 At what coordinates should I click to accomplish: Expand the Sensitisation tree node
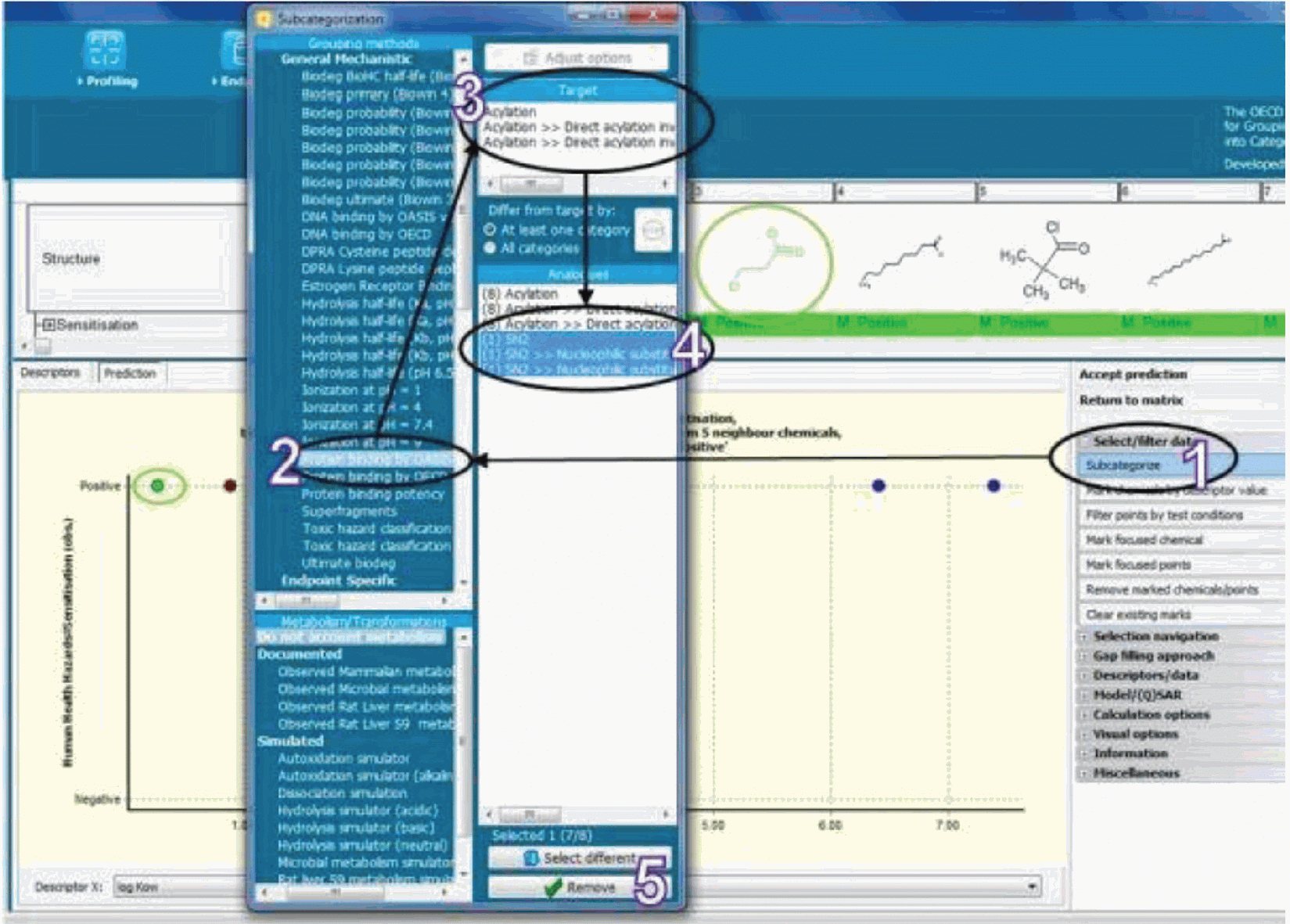pos(49,325)
